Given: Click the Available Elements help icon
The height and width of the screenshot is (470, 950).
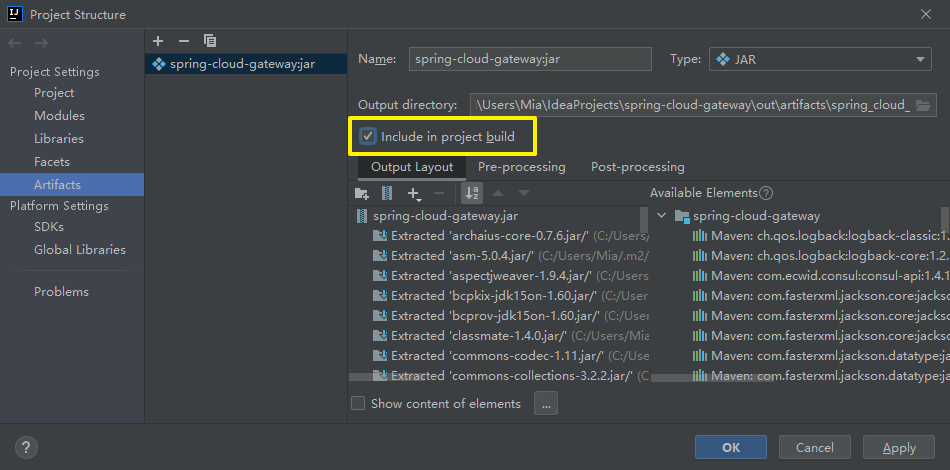Looking at the screenshot, I should pyautogui.click(x=766, y=193).
